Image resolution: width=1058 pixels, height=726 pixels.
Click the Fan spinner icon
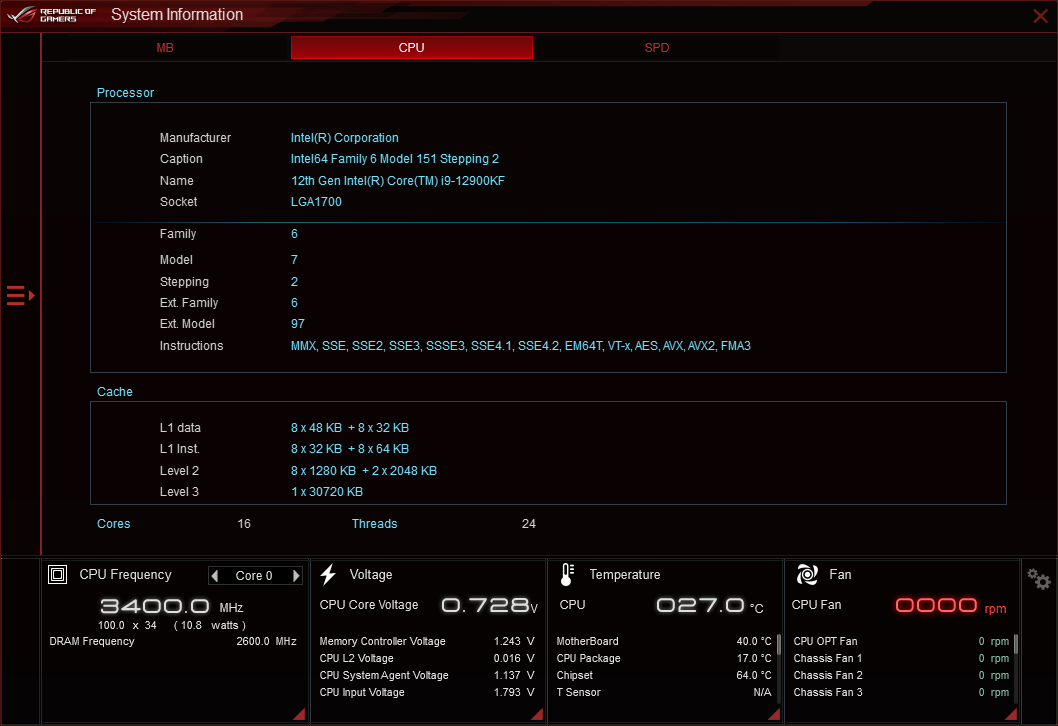(807, 574)
